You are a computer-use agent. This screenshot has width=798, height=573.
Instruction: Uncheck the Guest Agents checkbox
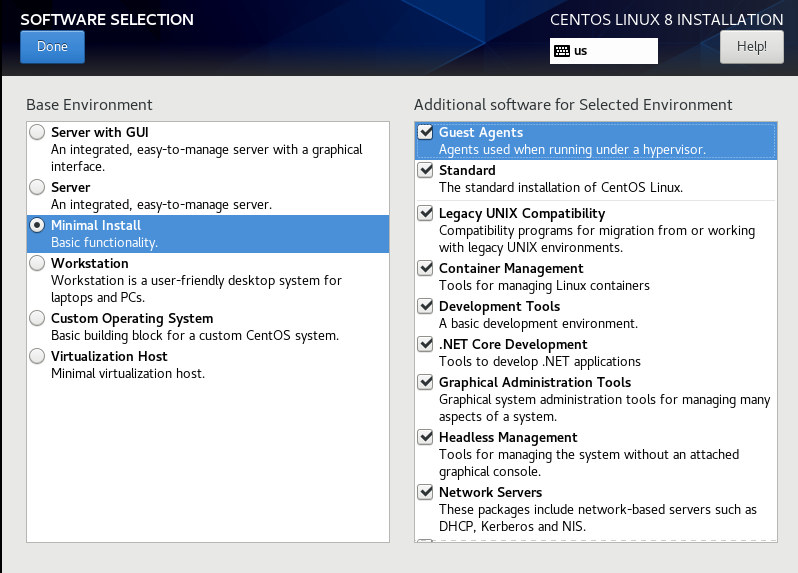click(x=426, y=132)
